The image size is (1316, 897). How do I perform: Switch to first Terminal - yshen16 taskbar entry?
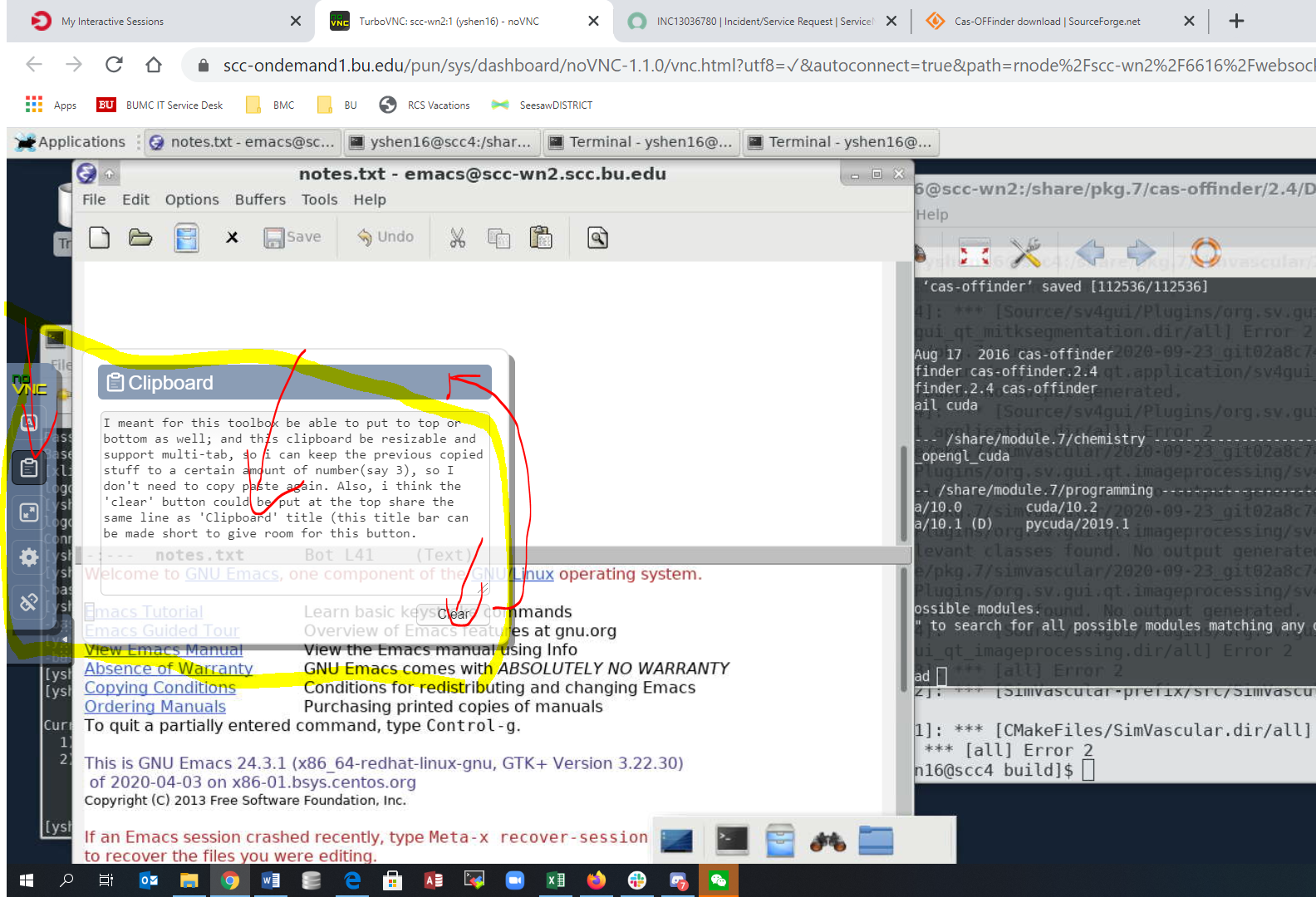(x=641, y=142)
